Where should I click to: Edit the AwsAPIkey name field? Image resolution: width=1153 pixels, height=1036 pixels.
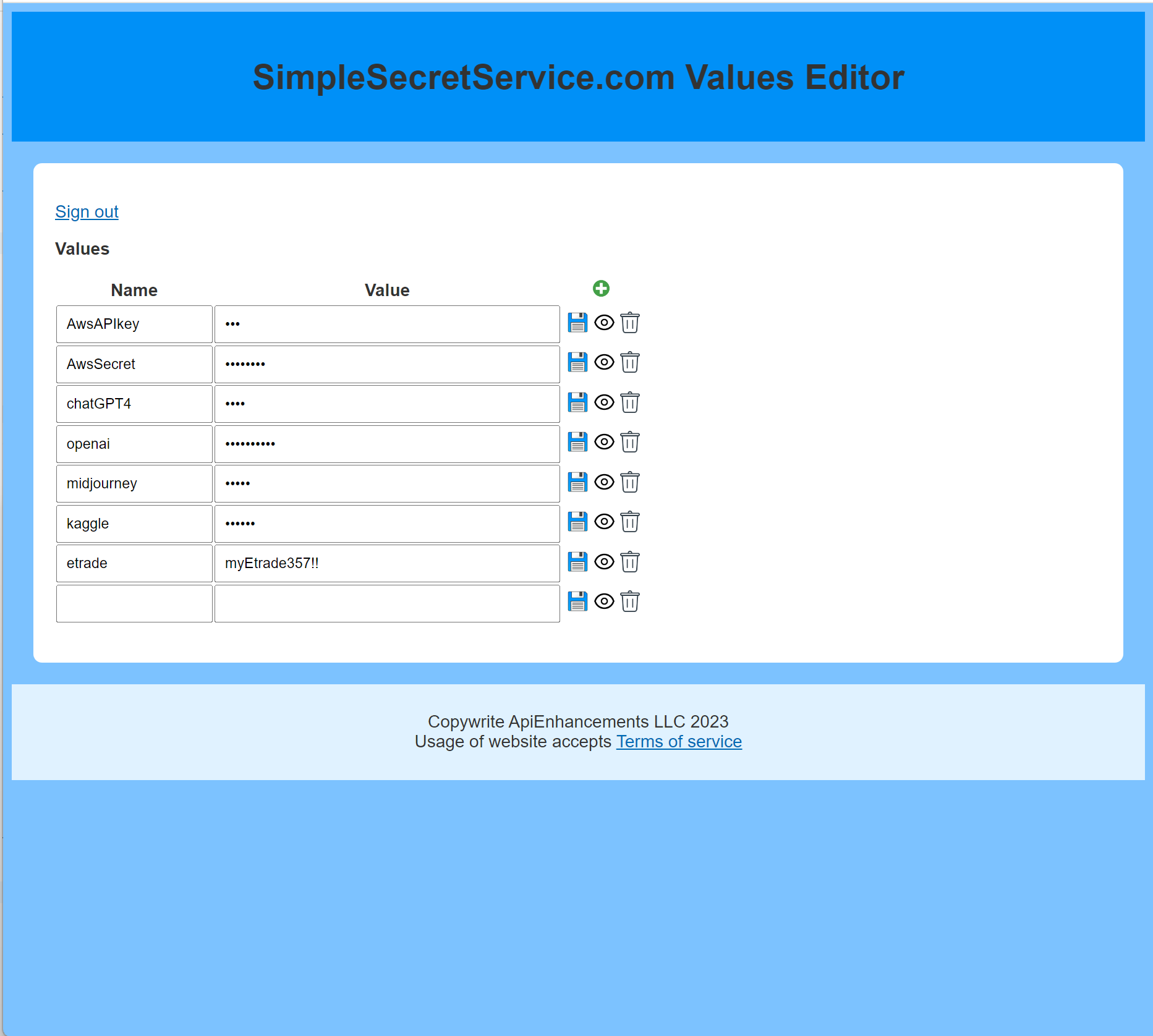click(134, 324)
